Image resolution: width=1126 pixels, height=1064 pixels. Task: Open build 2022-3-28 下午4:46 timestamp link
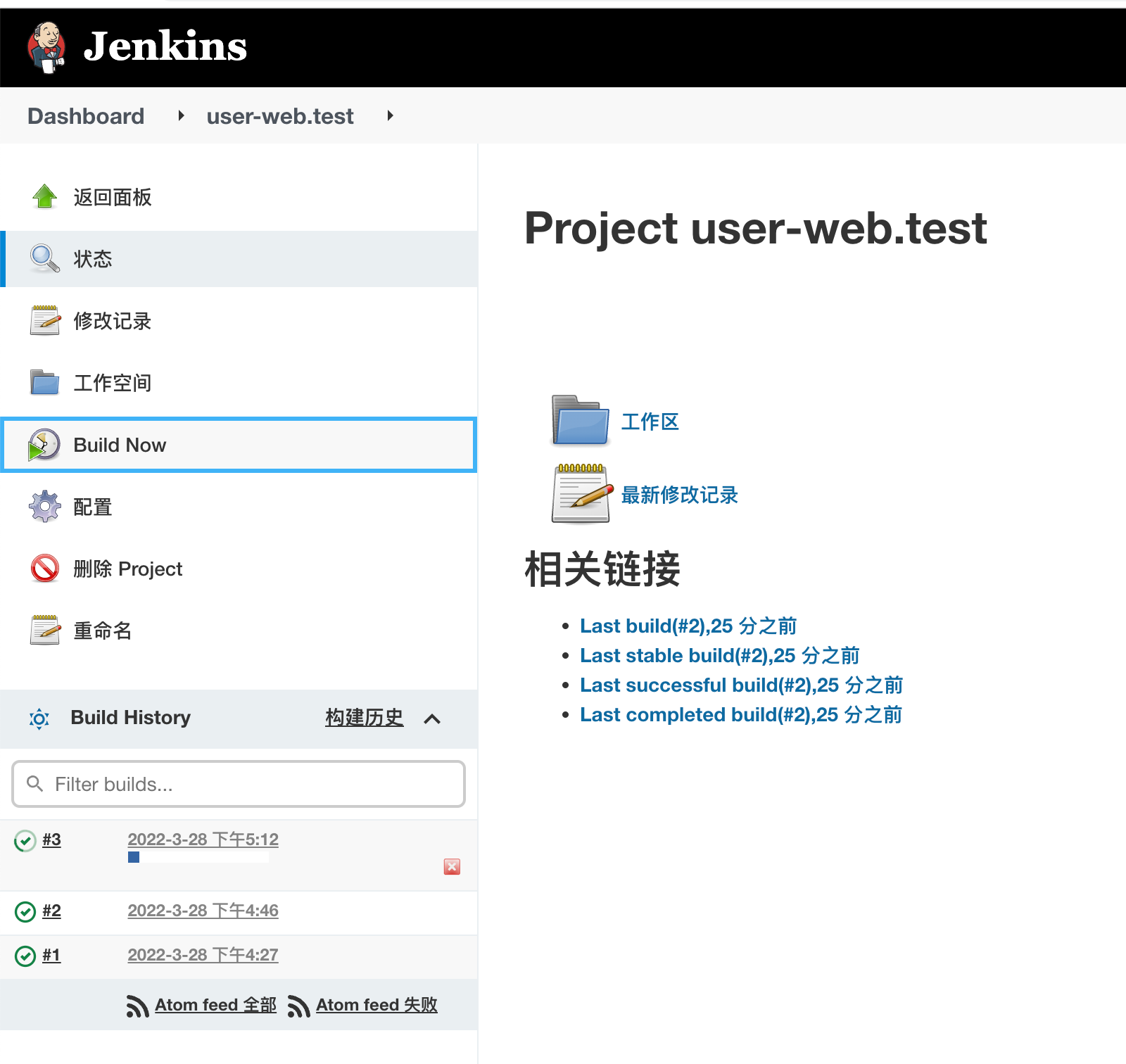[x=203, y=911]
